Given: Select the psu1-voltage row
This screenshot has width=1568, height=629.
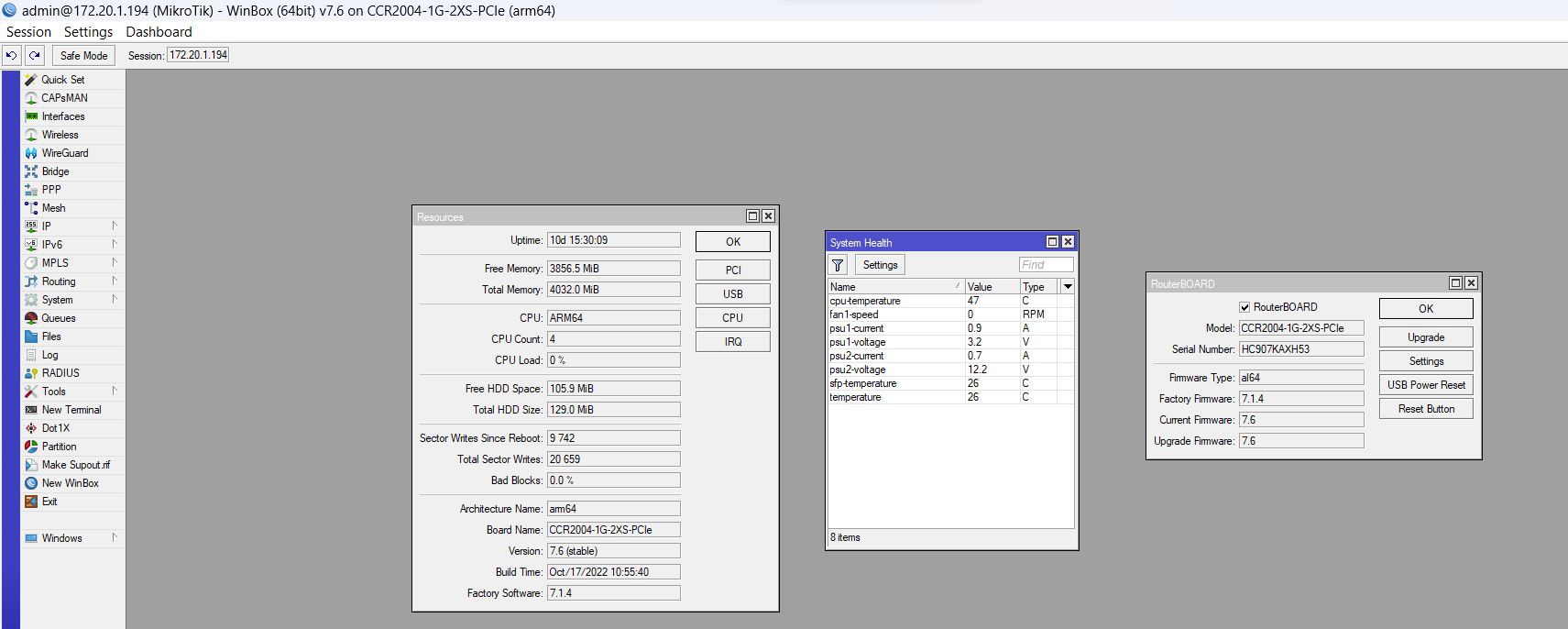Looking at the screenshot, I should [x=951, y=342].
